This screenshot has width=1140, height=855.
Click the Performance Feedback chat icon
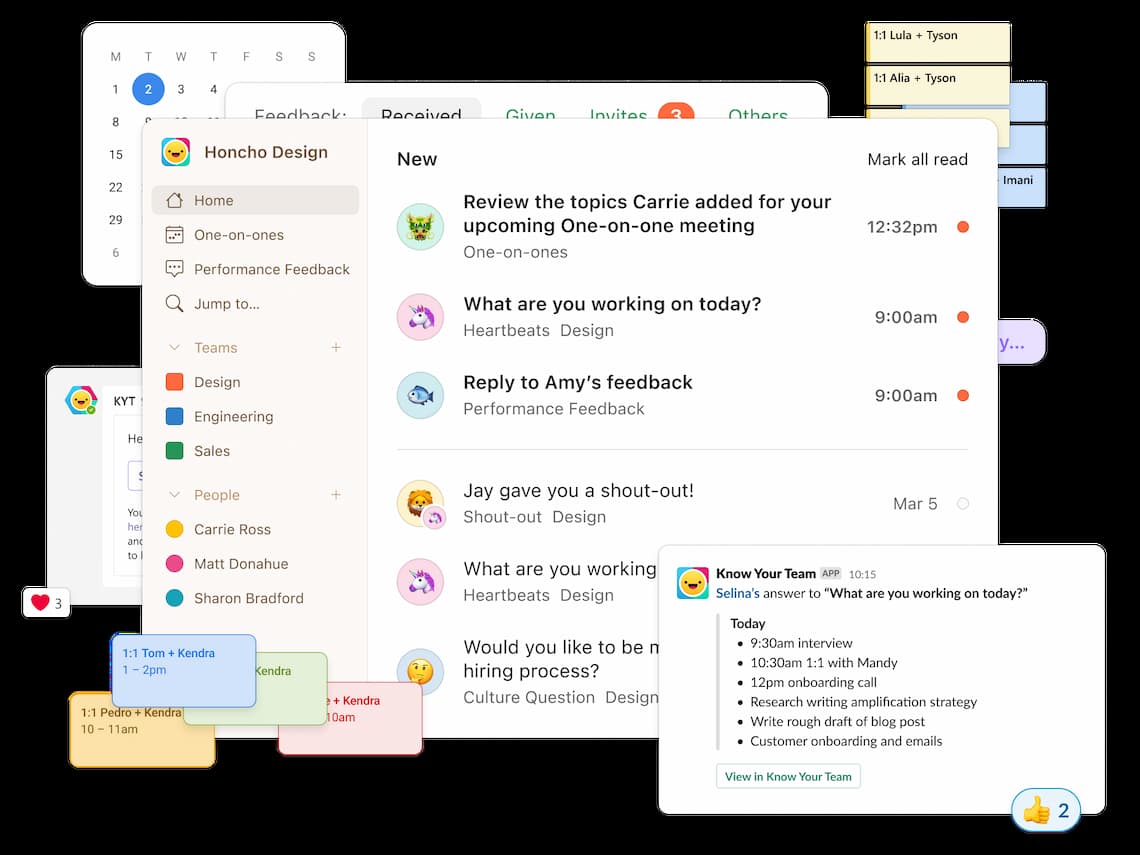175,269
